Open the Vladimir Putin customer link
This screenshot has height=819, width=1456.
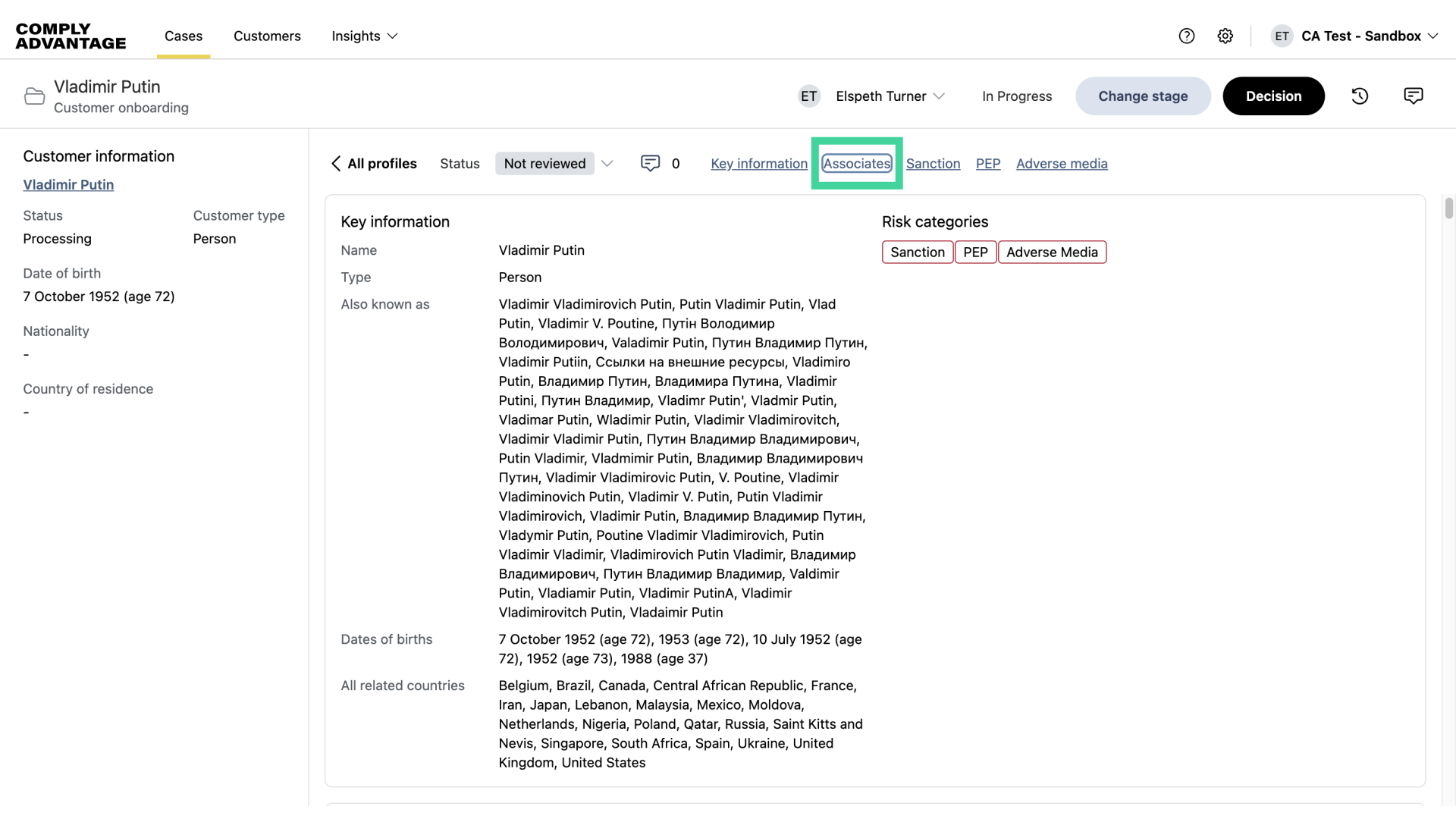click(68, 185)
